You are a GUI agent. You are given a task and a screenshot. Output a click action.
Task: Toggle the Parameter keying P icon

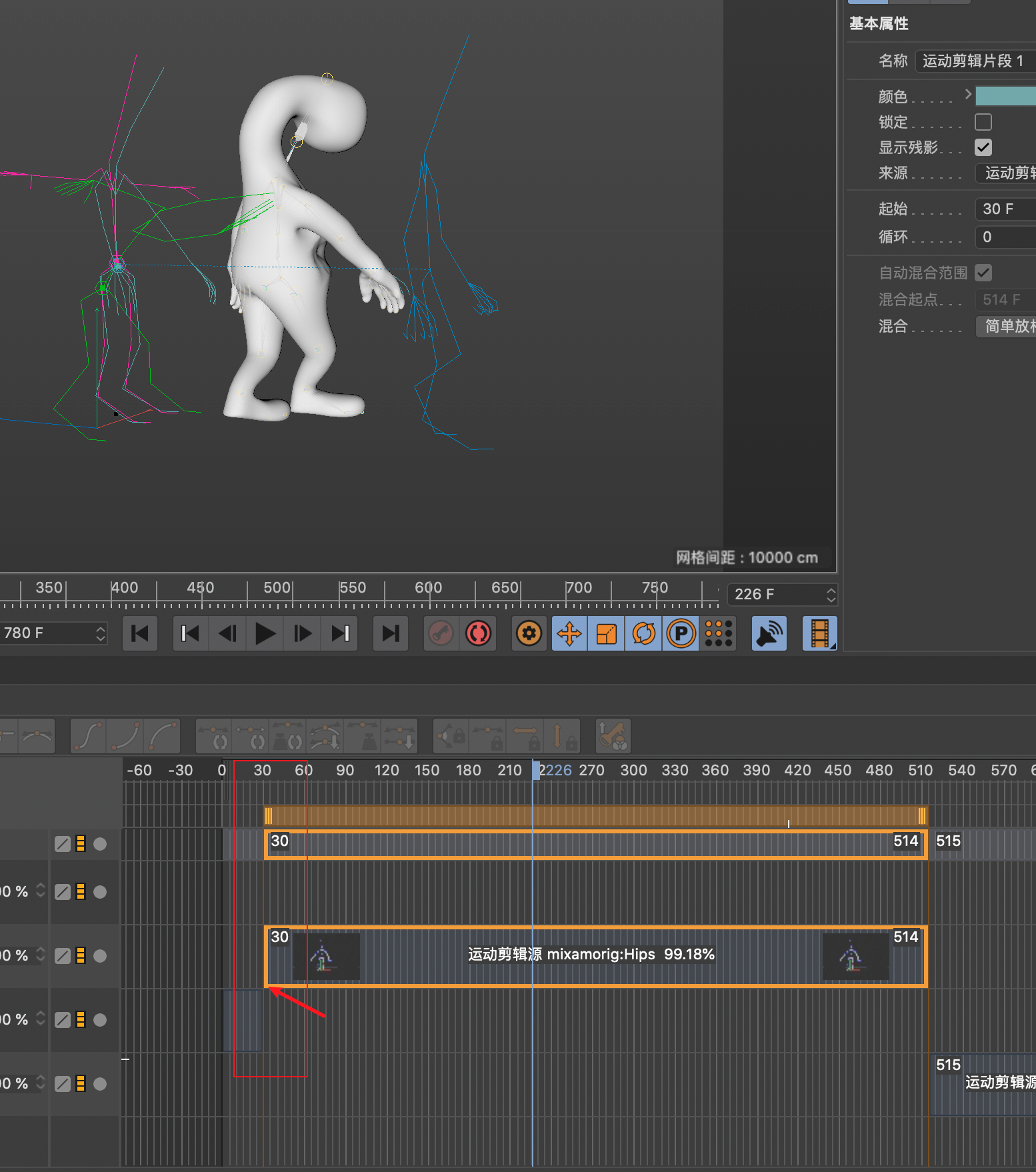click(681, 633)
